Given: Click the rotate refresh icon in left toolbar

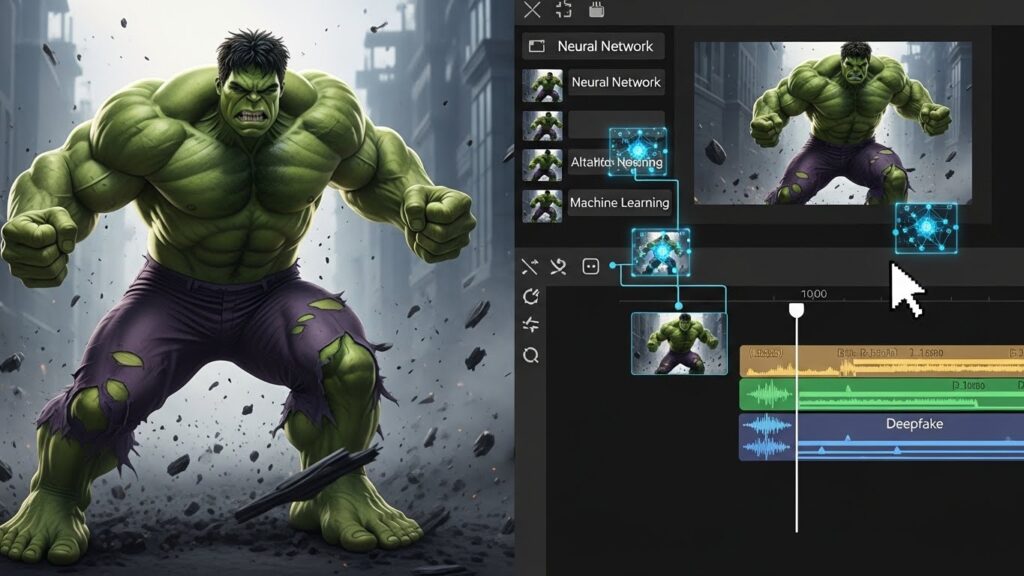Looking at the screenshot, I should tap(530, 297).
